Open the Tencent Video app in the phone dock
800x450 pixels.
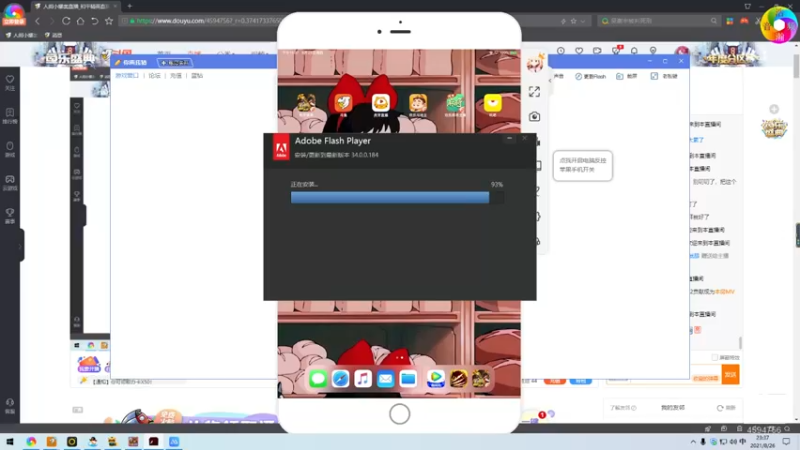[436, 379]
